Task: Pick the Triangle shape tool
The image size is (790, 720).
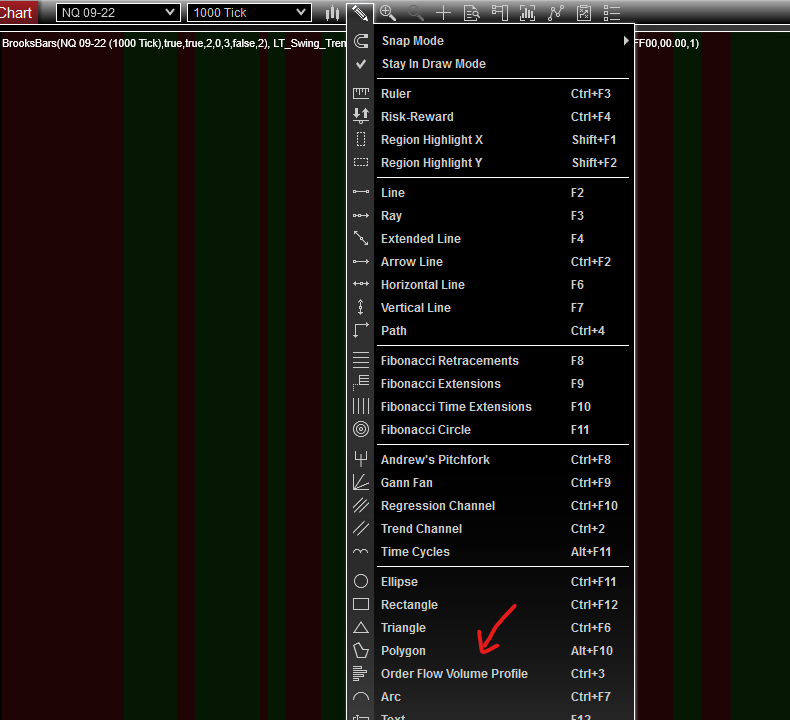Action: [490, 628]
